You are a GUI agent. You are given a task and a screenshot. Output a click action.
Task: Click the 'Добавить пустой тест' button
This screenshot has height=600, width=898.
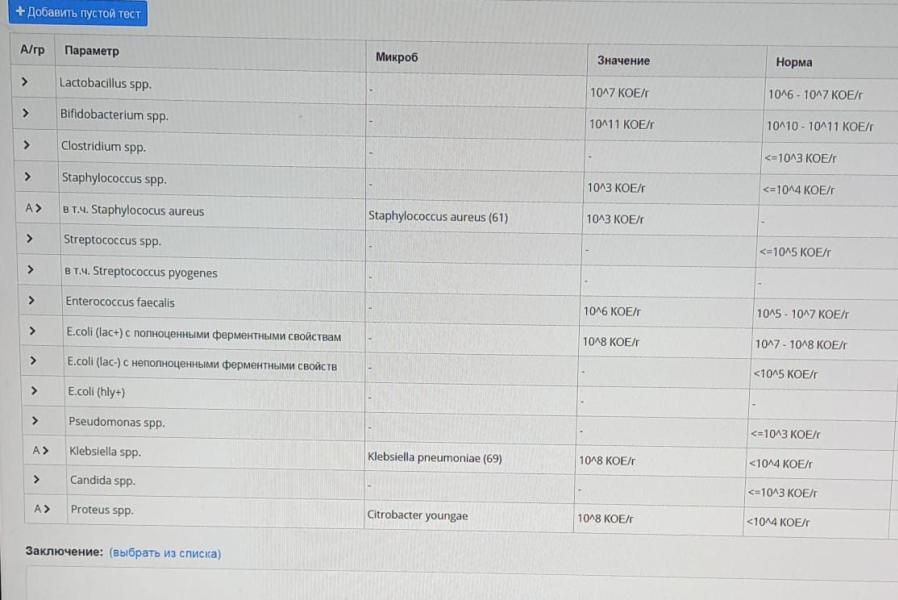(78, 13)
